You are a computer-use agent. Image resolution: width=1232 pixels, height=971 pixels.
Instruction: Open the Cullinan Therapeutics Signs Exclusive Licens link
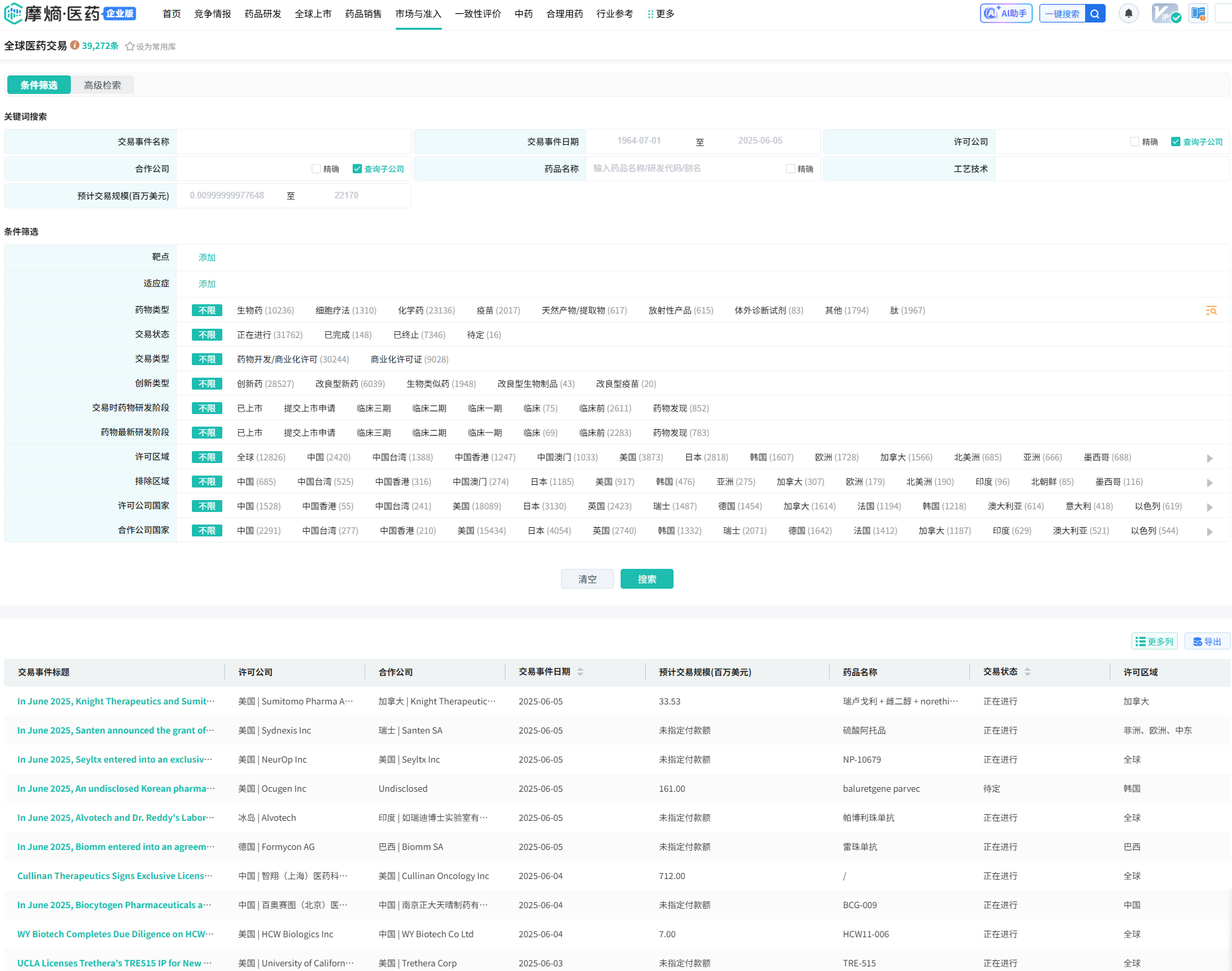115,876
